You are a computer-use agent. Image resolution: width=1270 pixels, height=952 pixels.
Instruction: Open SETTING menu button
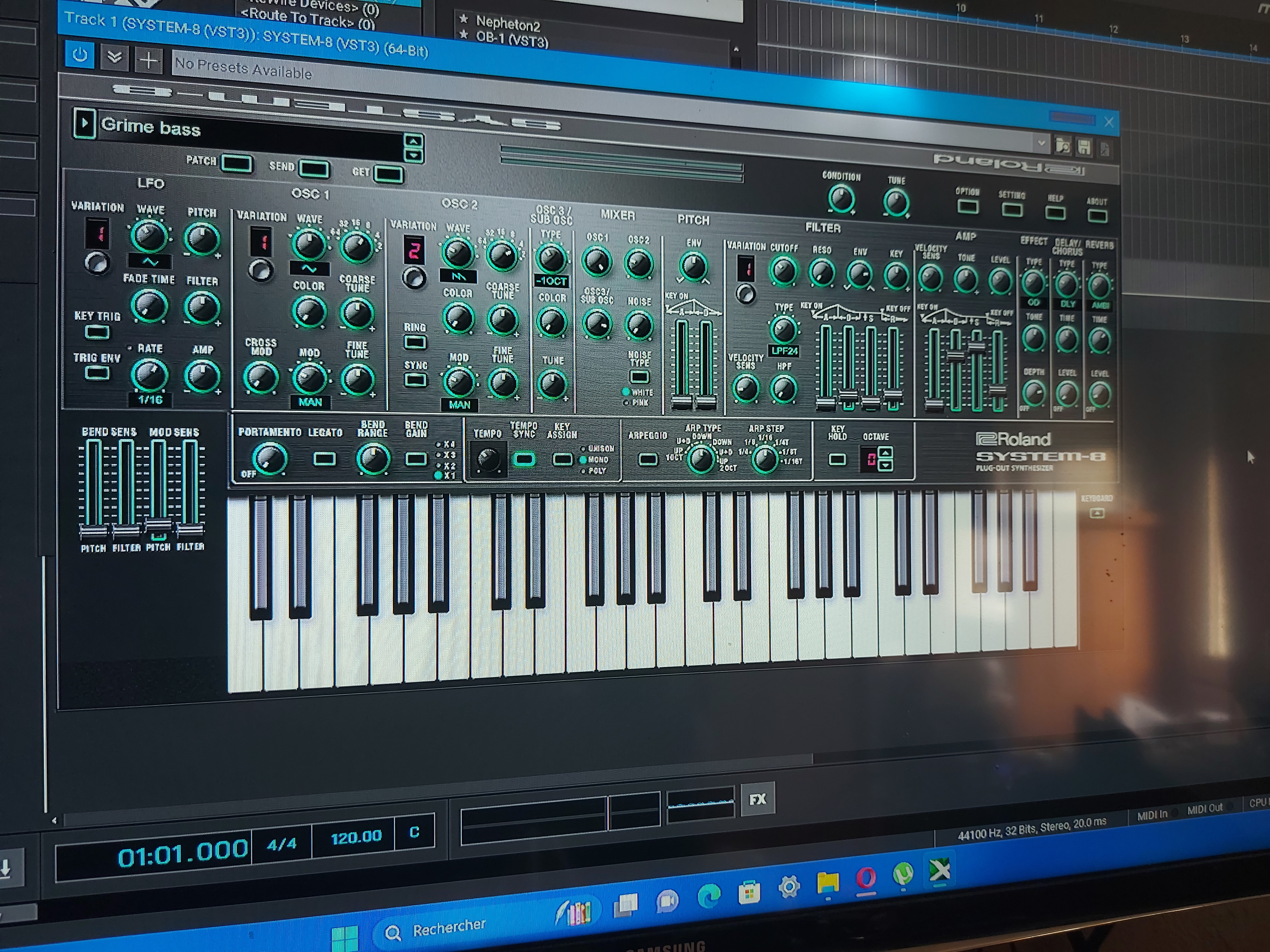pos(1012,210)
